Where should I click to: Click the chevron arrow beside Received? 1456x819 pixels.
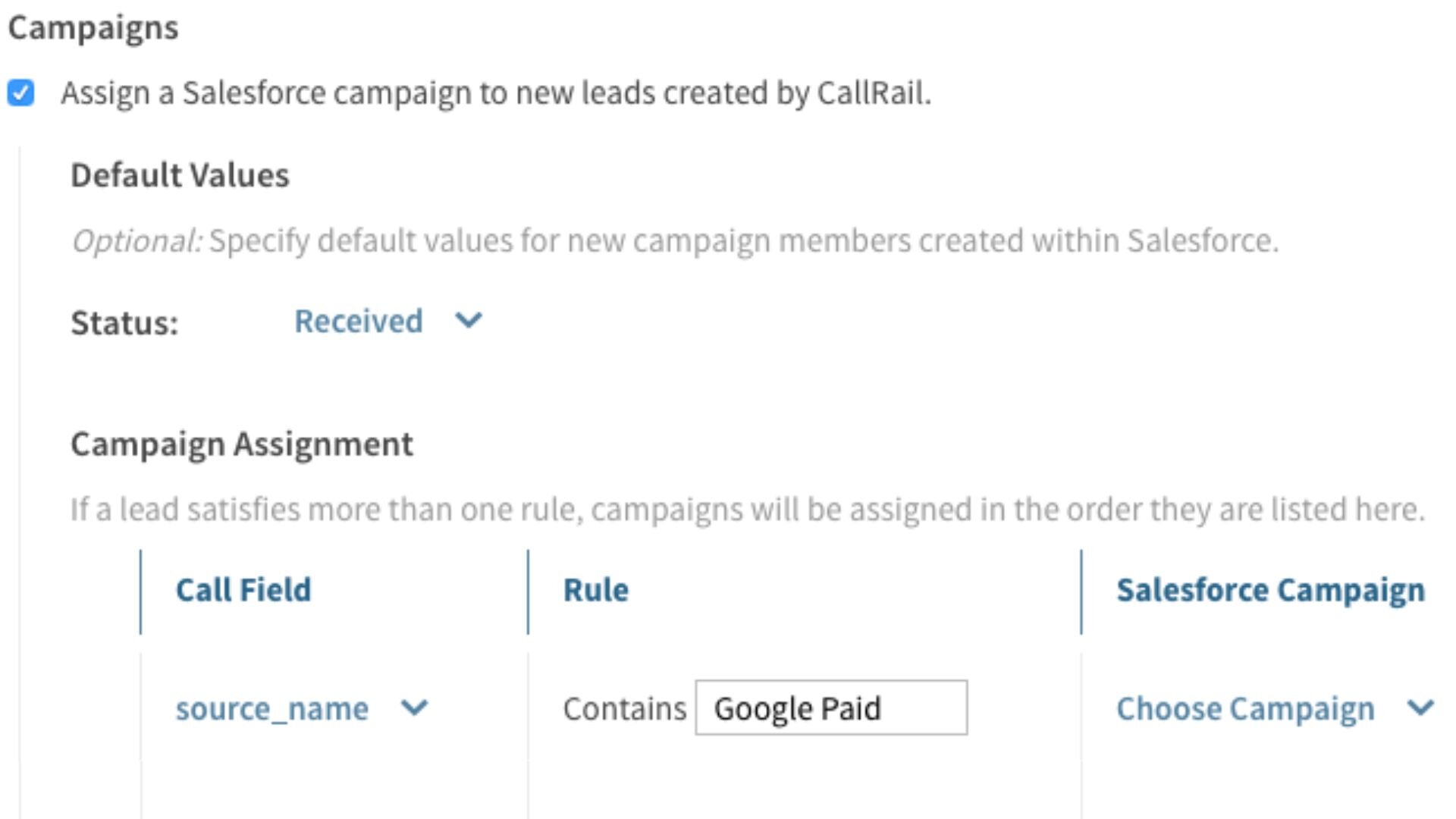click(x=468, y=321)
